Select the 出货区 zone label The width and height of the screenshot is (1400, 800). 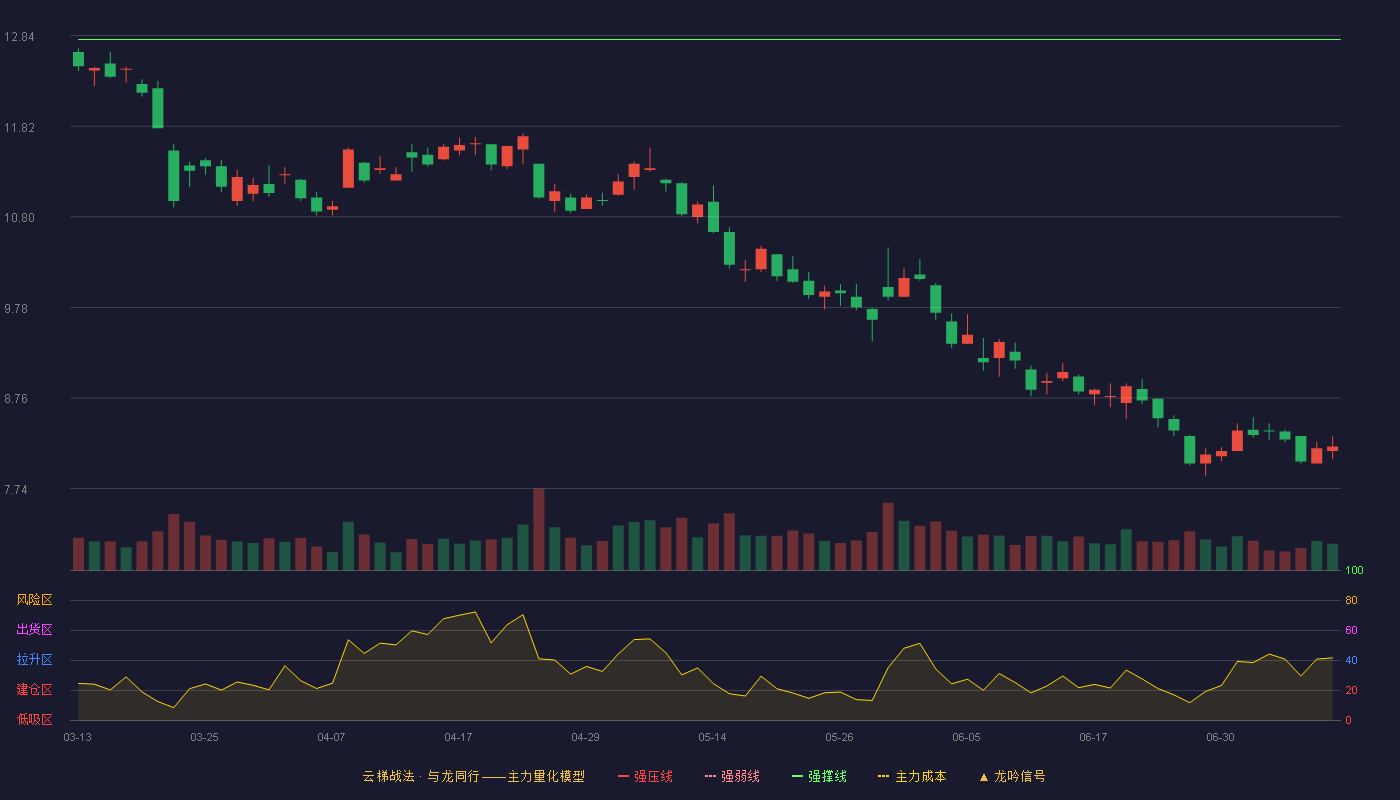pyautogui.click(x=34, y=630)
